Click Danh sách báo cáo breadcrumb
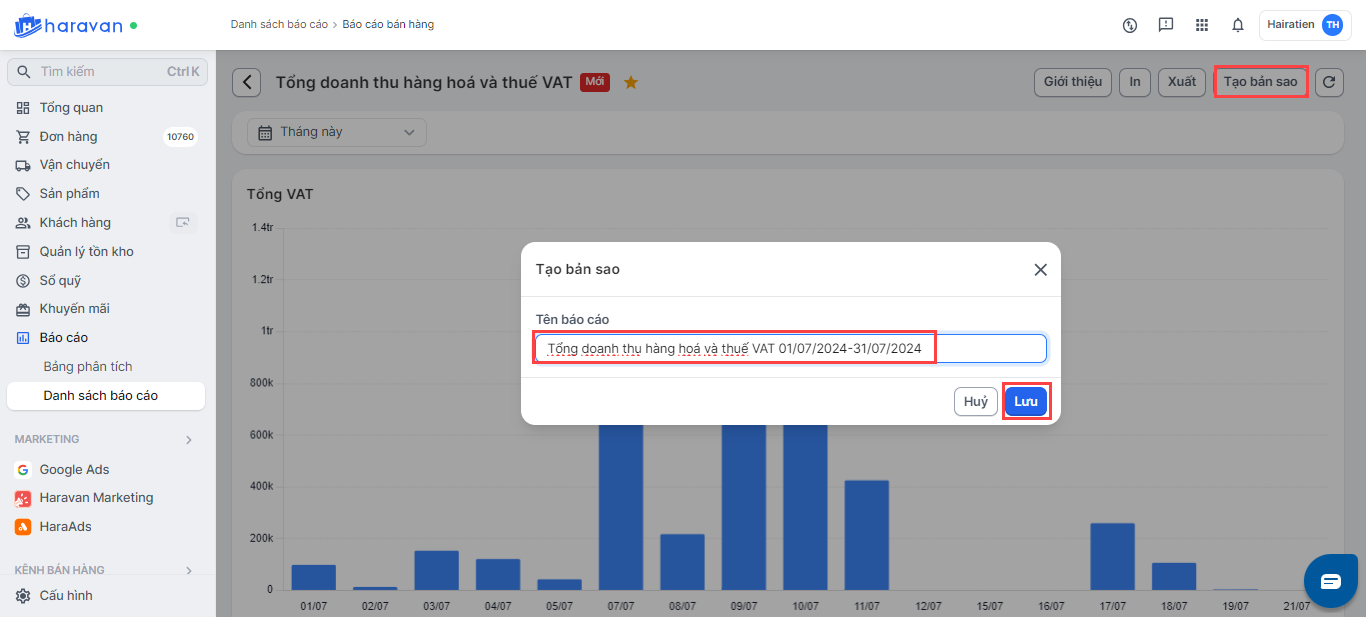 [x=279, y=24]
